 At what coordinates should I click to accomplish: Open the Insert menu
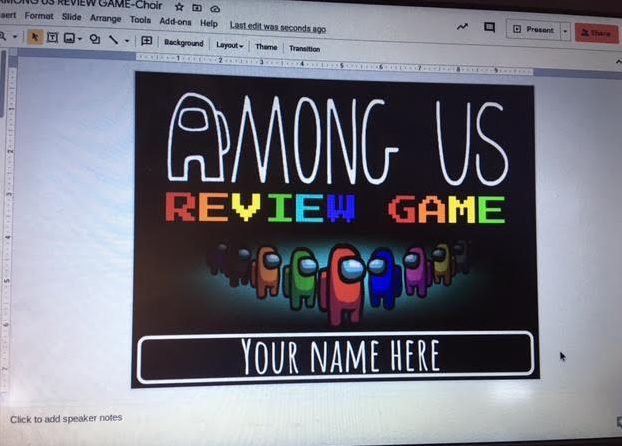(8, 15)
